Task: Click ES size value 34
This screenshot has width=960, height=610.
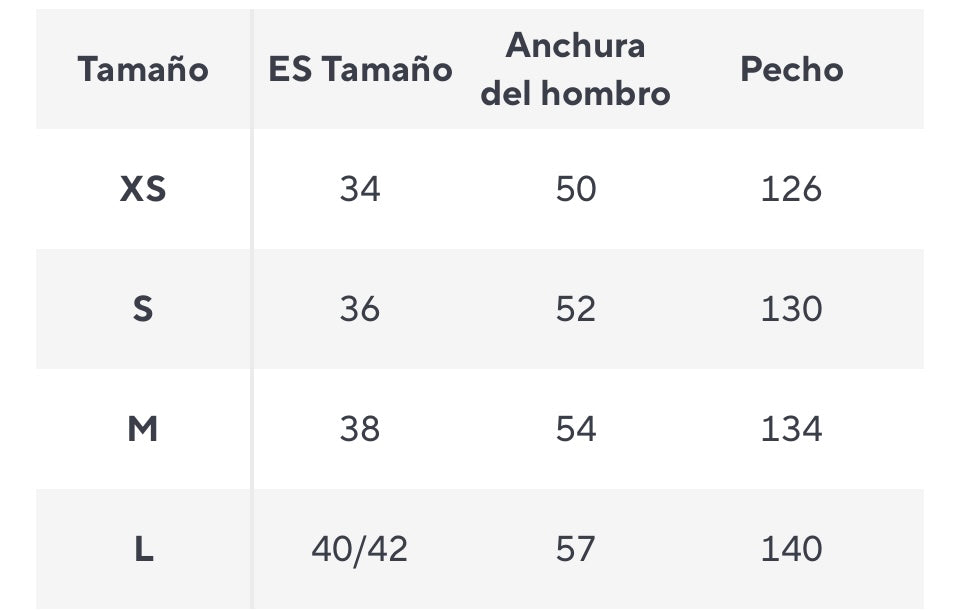Action: tap(360, 189)
